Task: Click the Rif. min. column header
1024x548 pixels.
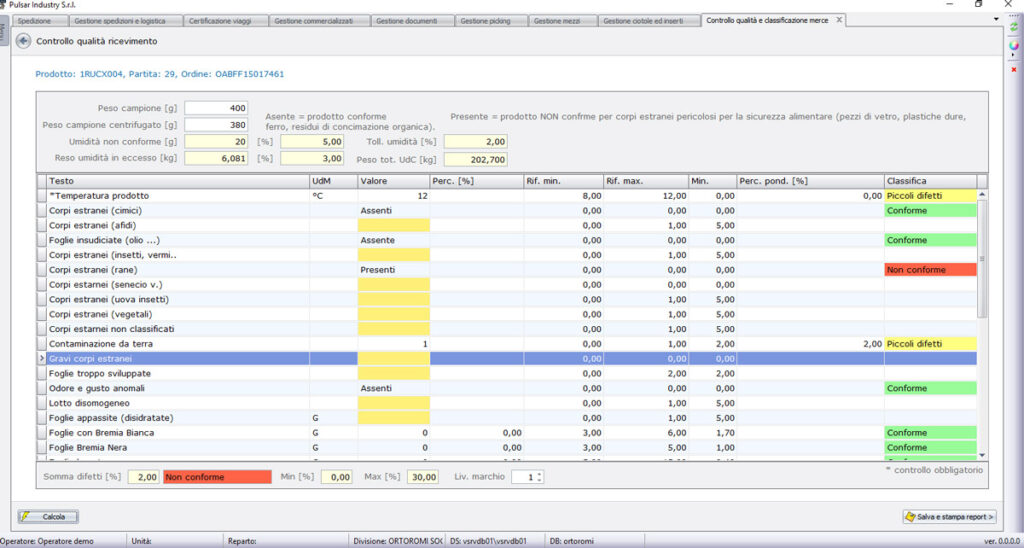Action: click(563, 181)
